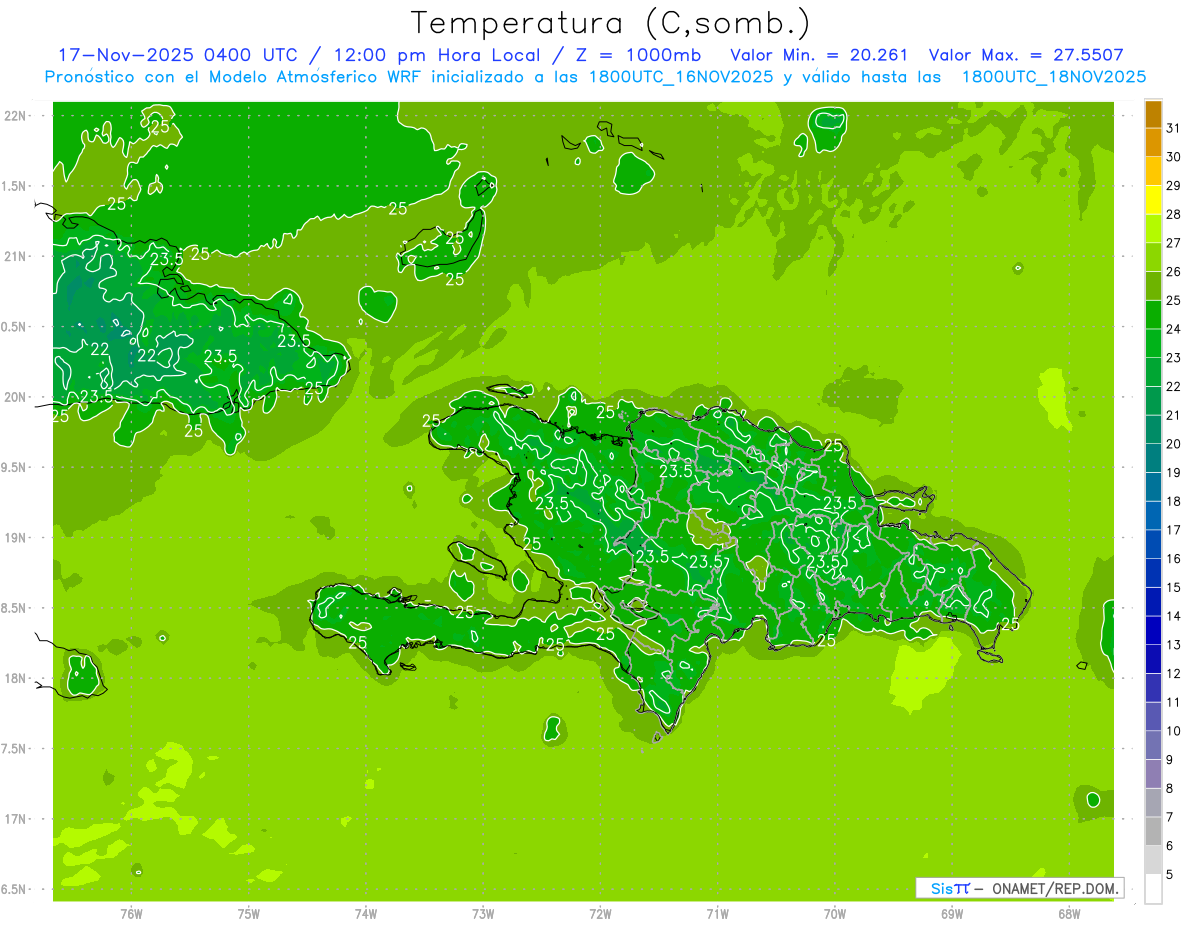Click the color scale label '15'
The height and width of the screenshot is (927, 1200).
point(1173,587)
